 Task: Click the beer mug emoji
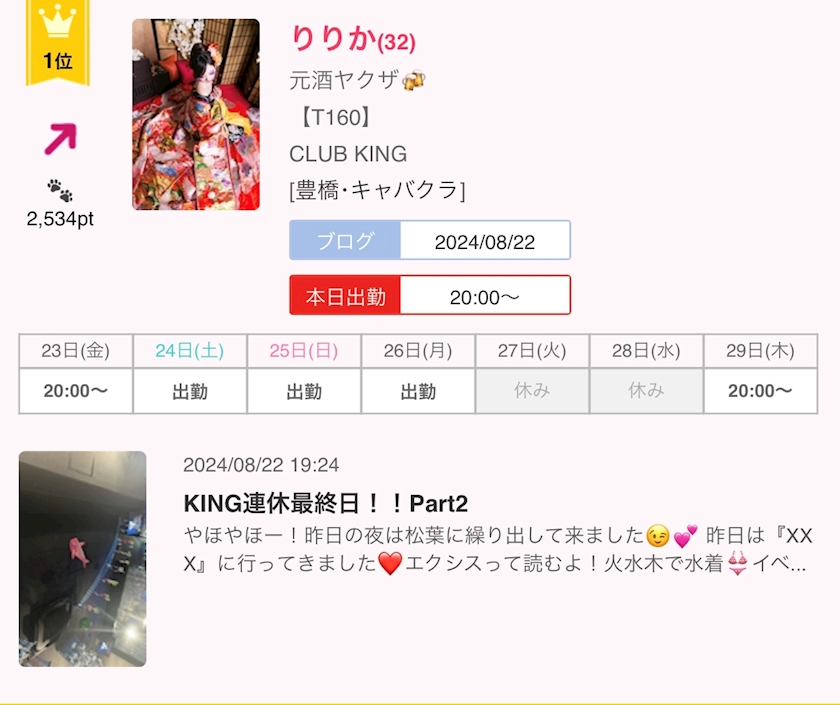coord(412,80)
